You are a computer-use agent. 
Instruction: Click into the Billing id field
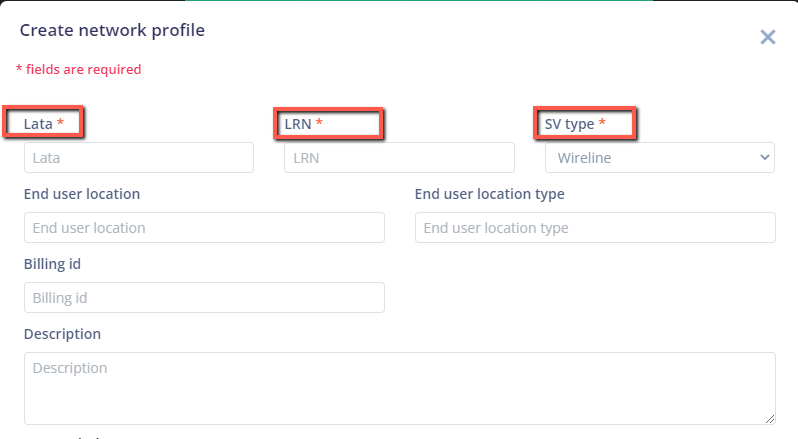[x=204, y=298]
